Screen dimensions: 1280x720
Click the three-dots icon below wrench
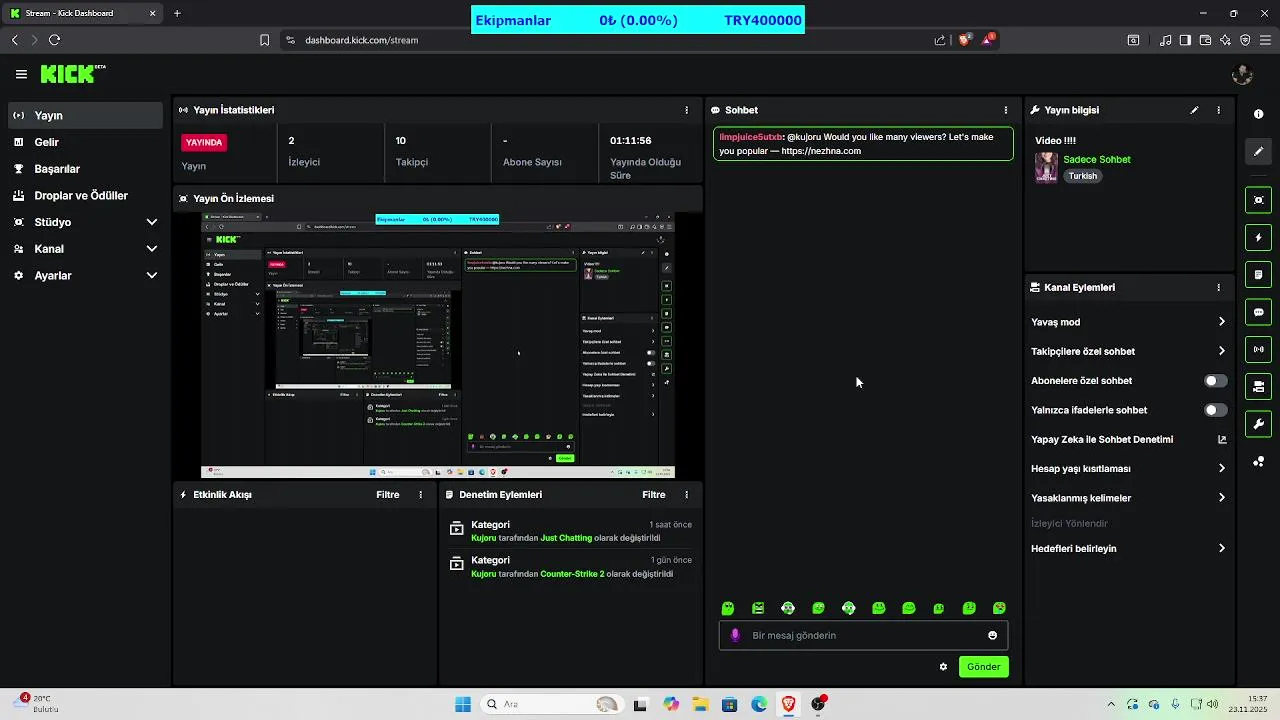tap(1258, 462)
